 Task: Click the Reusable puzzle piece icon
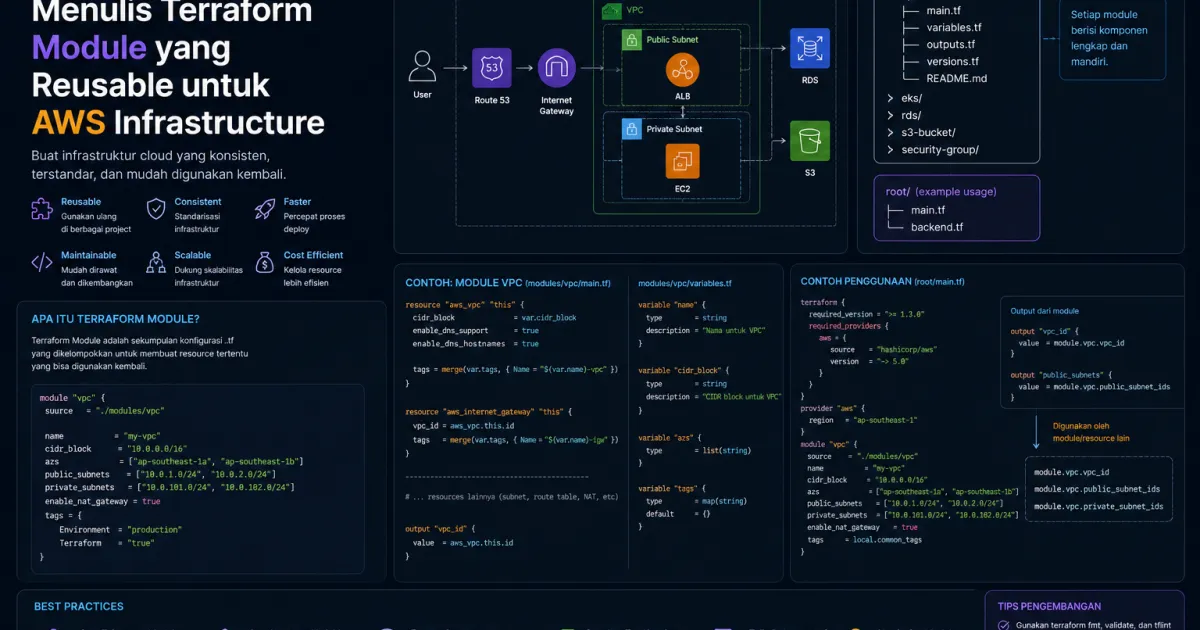[x=42, y=209]
